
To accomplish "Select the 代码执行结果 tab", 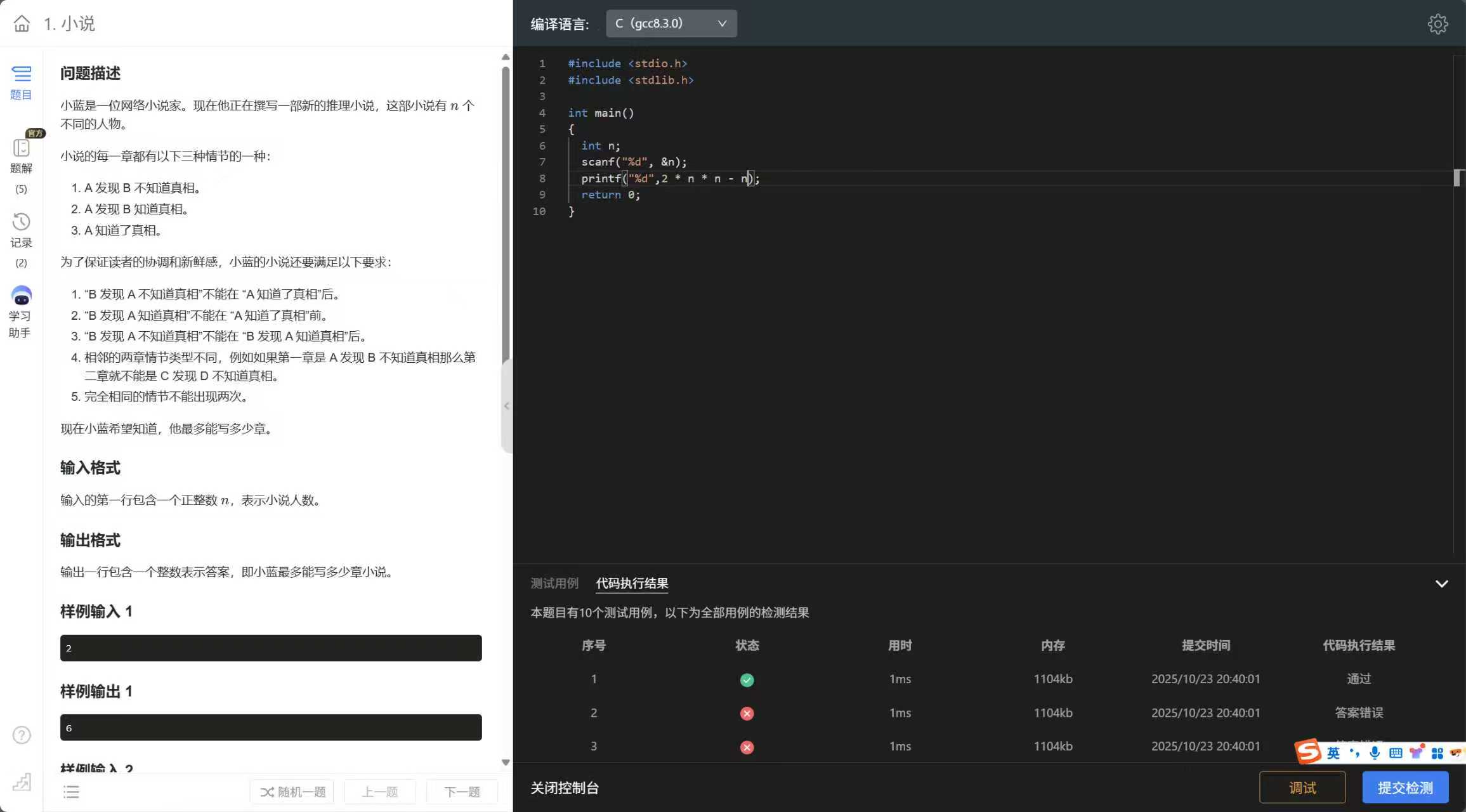I will [632, 583].
